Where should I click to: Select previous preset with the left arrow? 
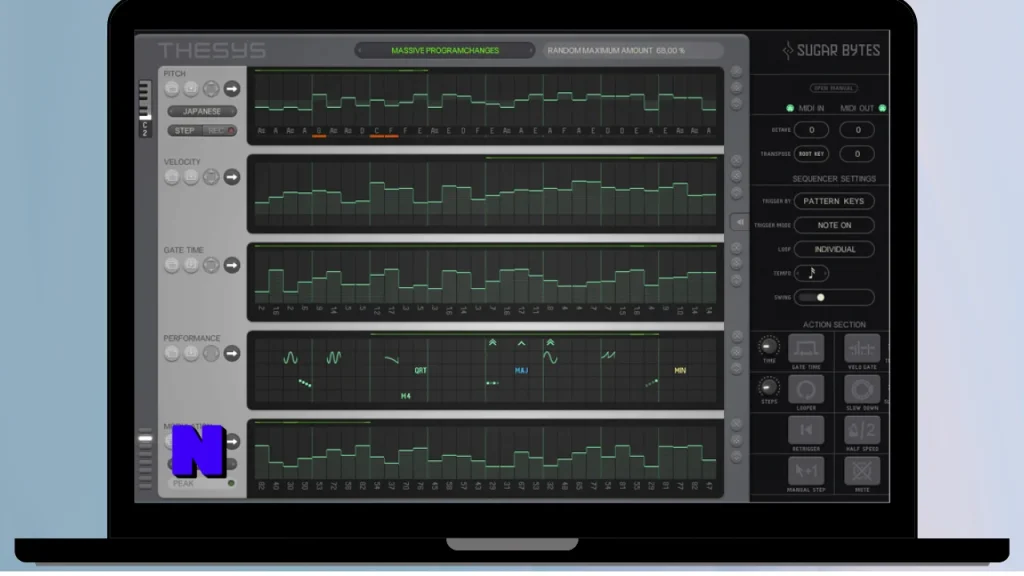point(359,50)
